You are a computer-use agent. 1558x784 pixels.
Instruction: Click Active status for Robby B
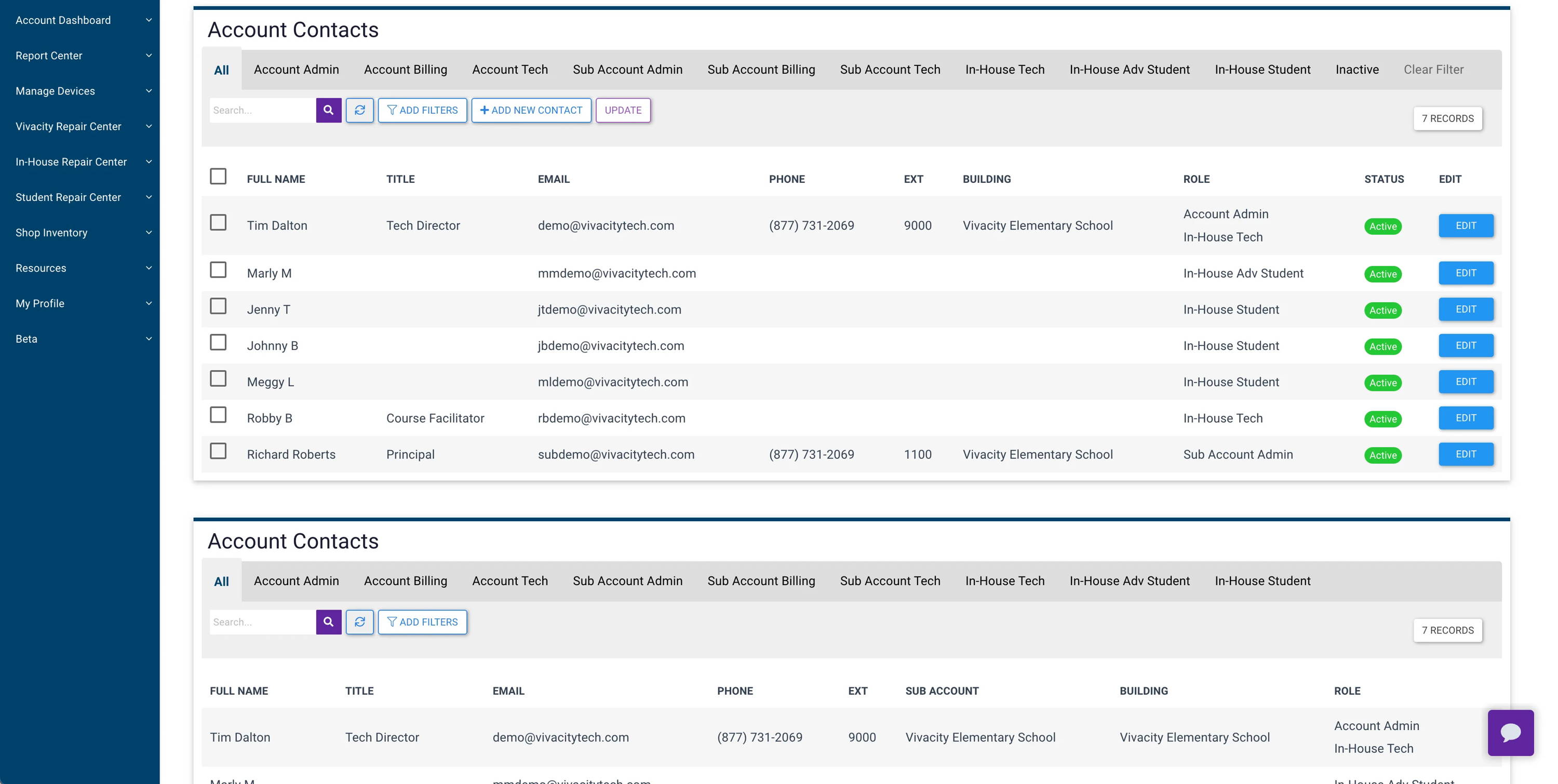1382,419
